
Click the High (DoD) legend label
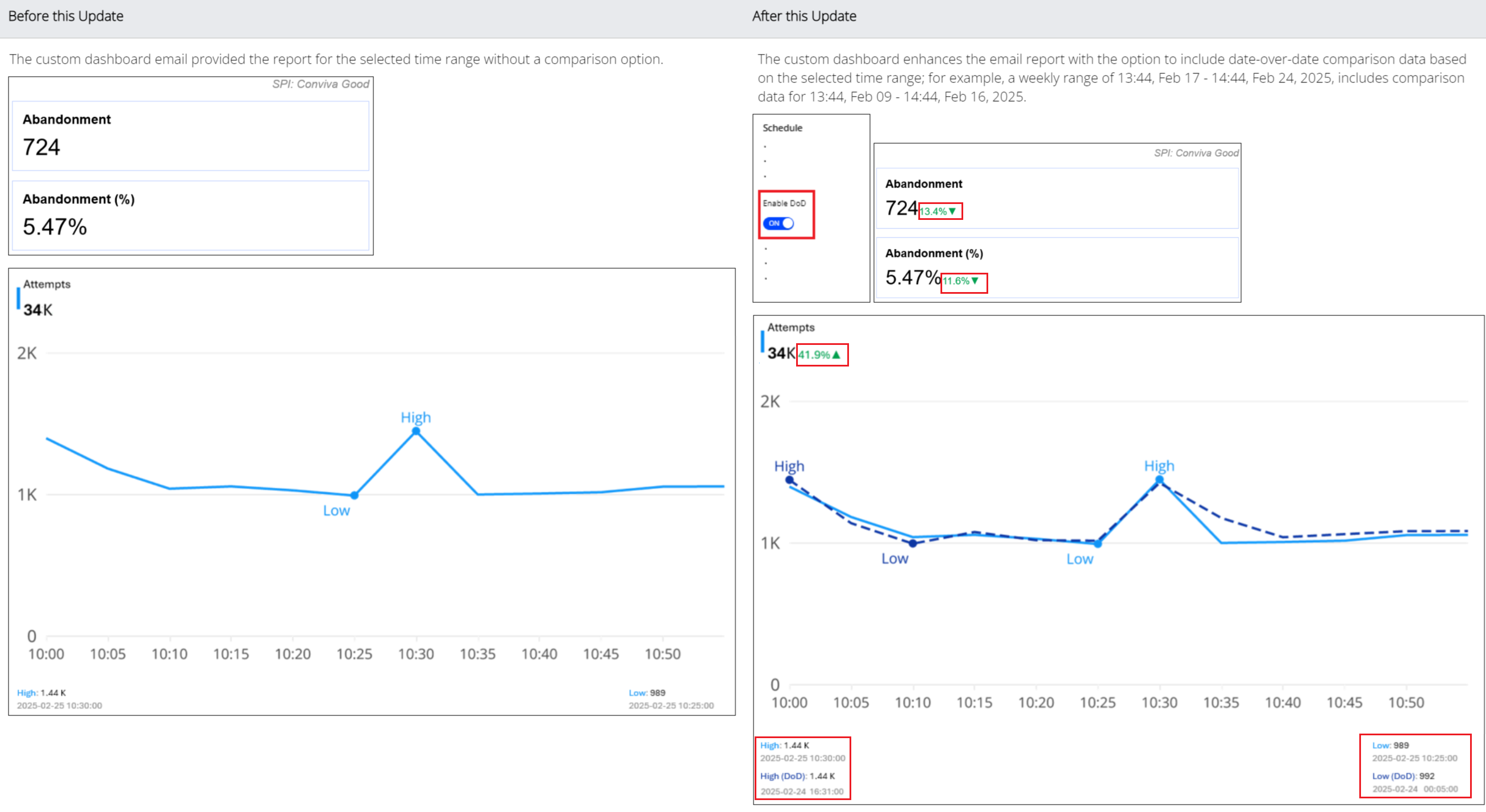[x=783, y=776]
